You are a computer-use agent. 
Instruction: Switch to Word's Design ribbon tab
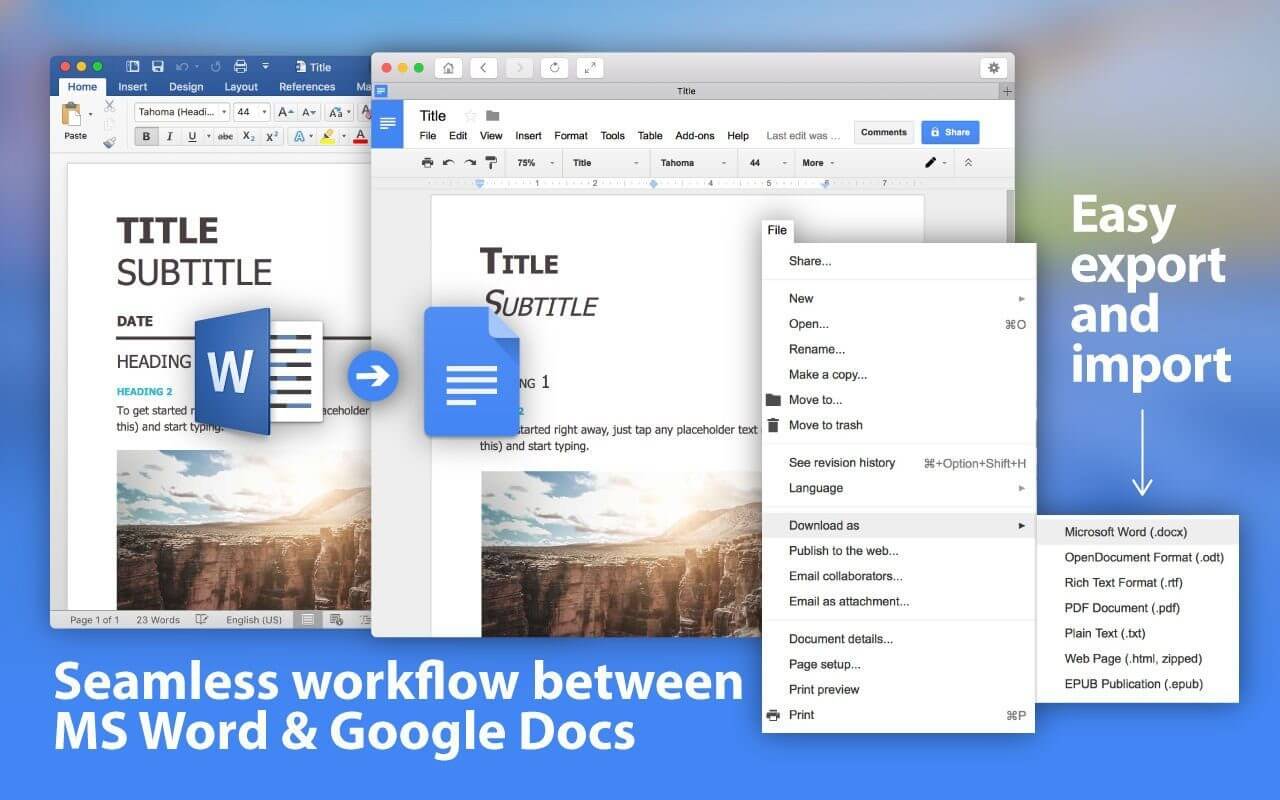(x=186, y=86)
